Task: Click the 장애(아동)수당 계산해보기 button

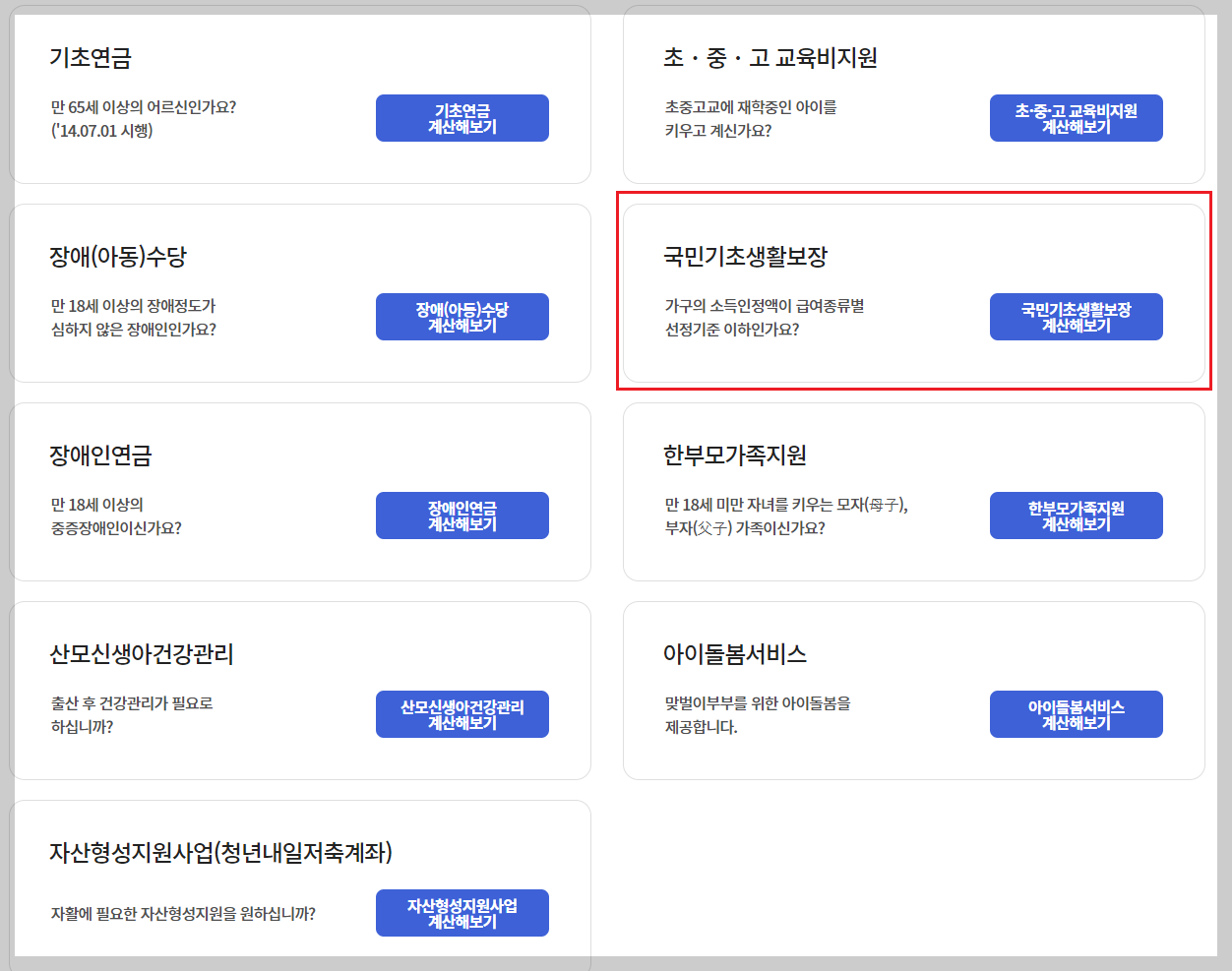Action: (462, 316)
